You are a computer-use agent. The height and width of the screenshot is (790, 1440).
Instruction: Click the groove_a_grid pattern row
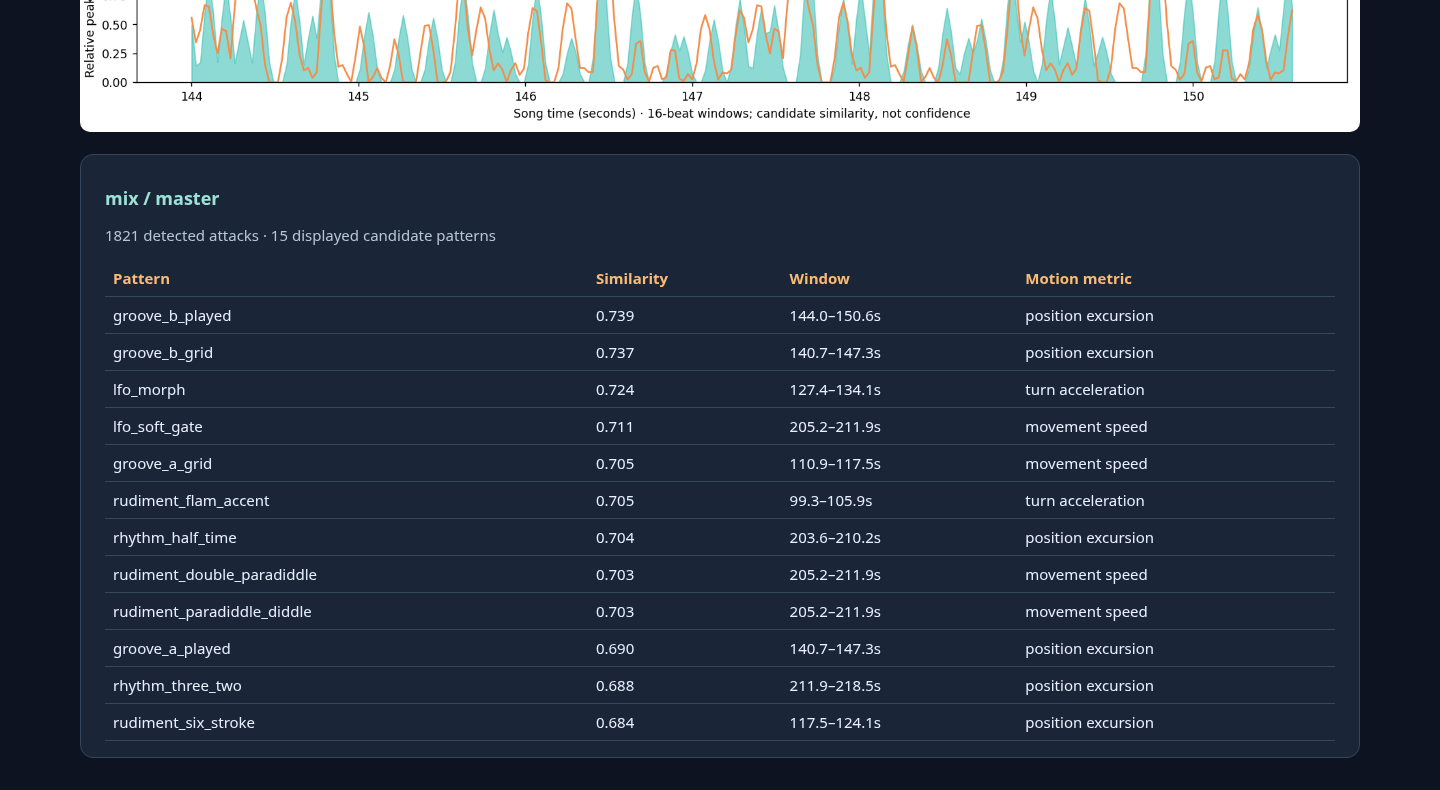(719, 463)
